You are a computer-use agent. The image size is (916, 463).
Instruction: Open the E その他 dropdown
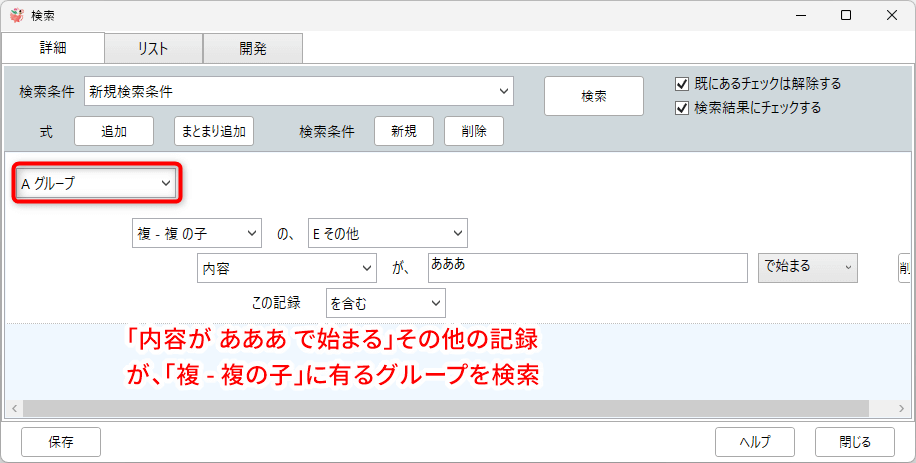point(387,233)
